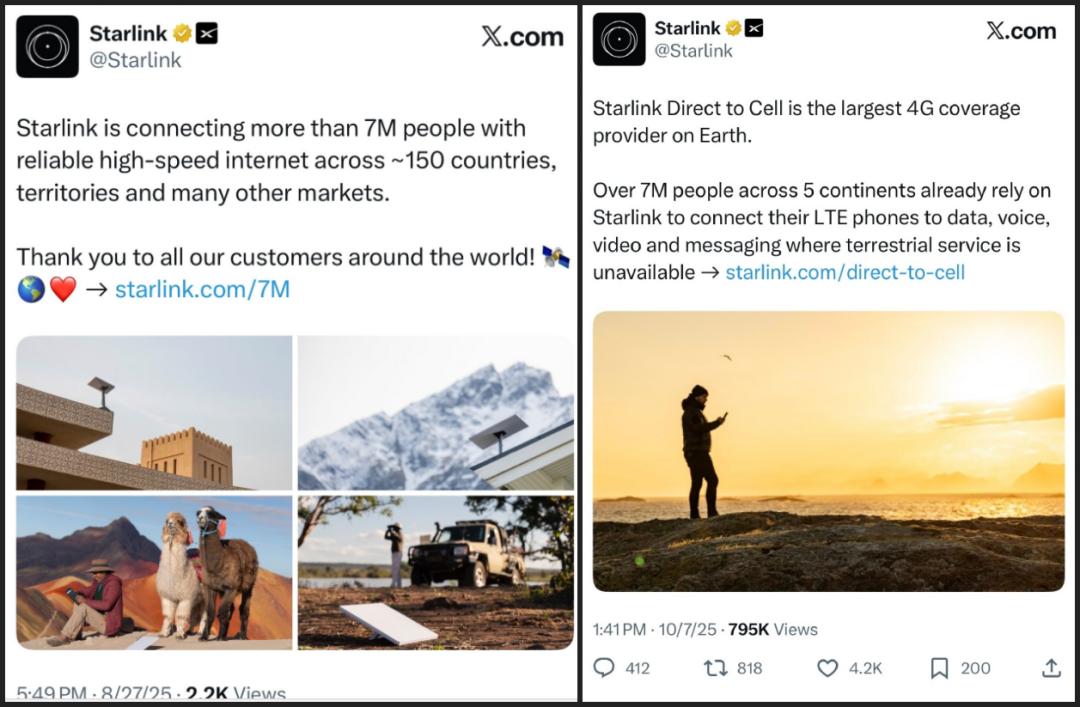Screen dimensions: 1080x707
Task: Repost using the retweet arrows icon
Action: click(716, 668)
